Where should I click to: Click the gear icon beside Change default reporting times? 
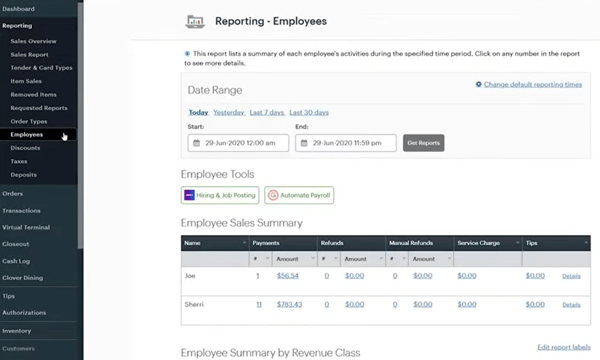[x=478, y=84]
